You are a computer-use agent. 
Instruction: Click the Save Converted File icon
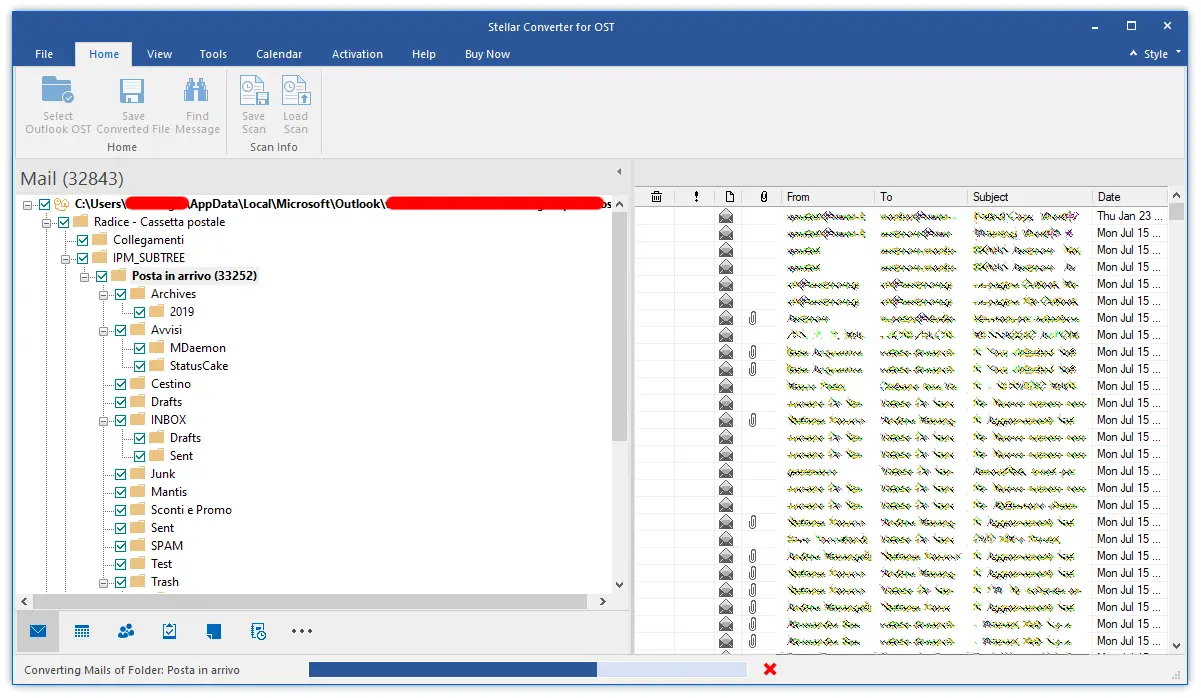(x=132, y=92)
